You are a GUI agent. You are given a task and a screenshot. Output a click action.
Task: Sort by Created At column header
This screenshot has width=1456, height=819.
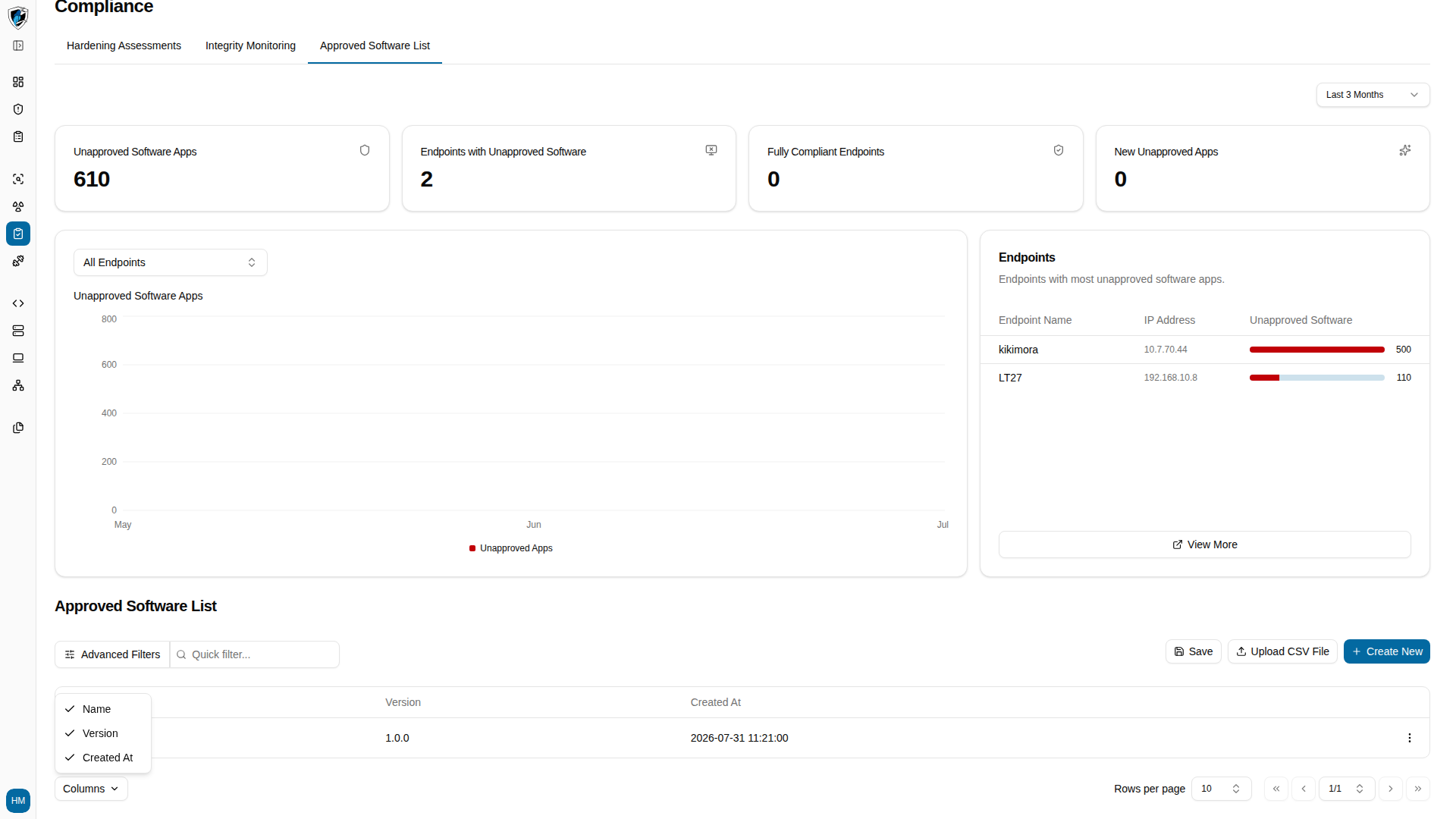coord(715,702)
